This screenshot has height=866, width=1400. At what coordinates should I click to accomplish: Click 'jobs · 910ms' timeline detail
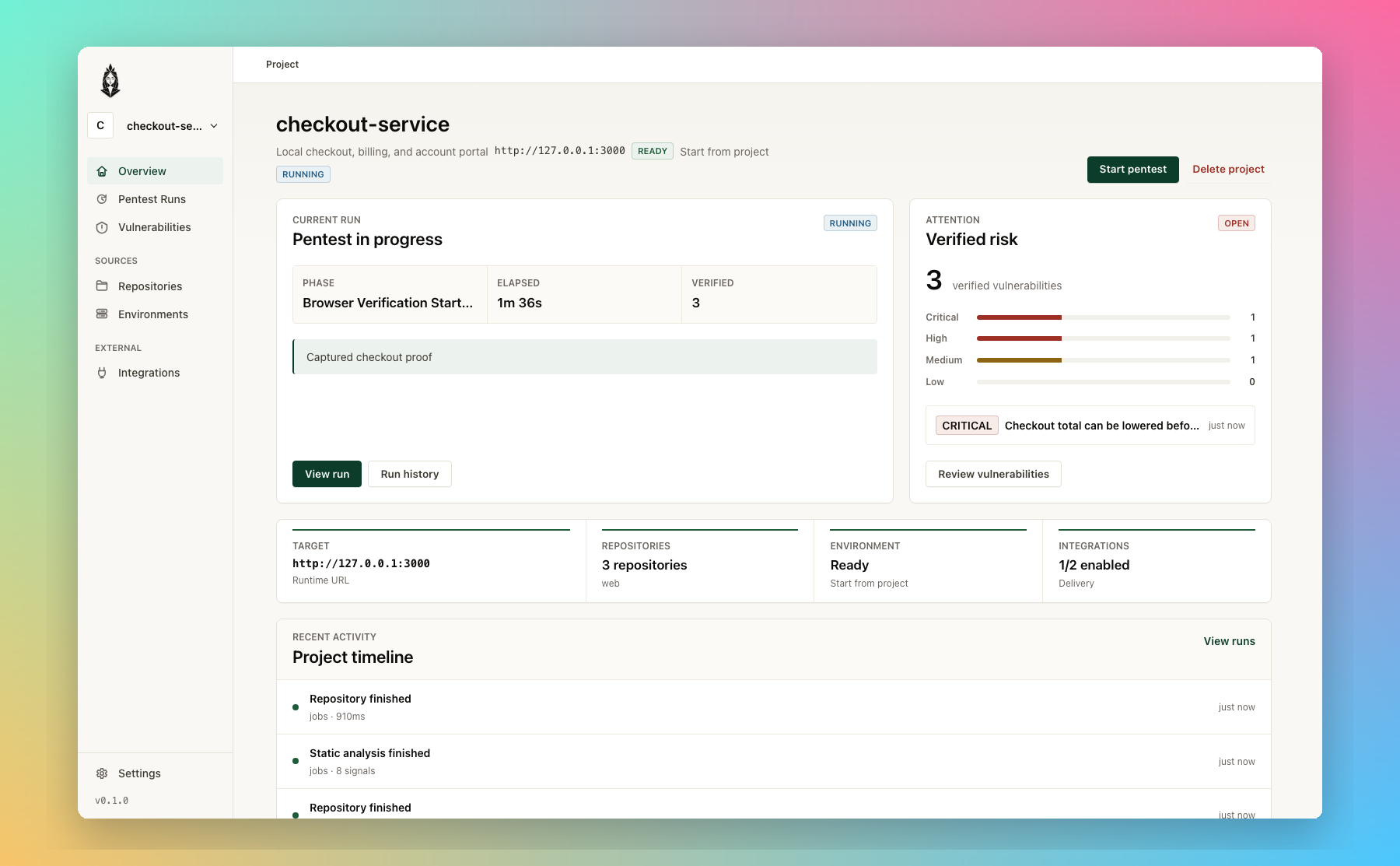tap(337, 717)
